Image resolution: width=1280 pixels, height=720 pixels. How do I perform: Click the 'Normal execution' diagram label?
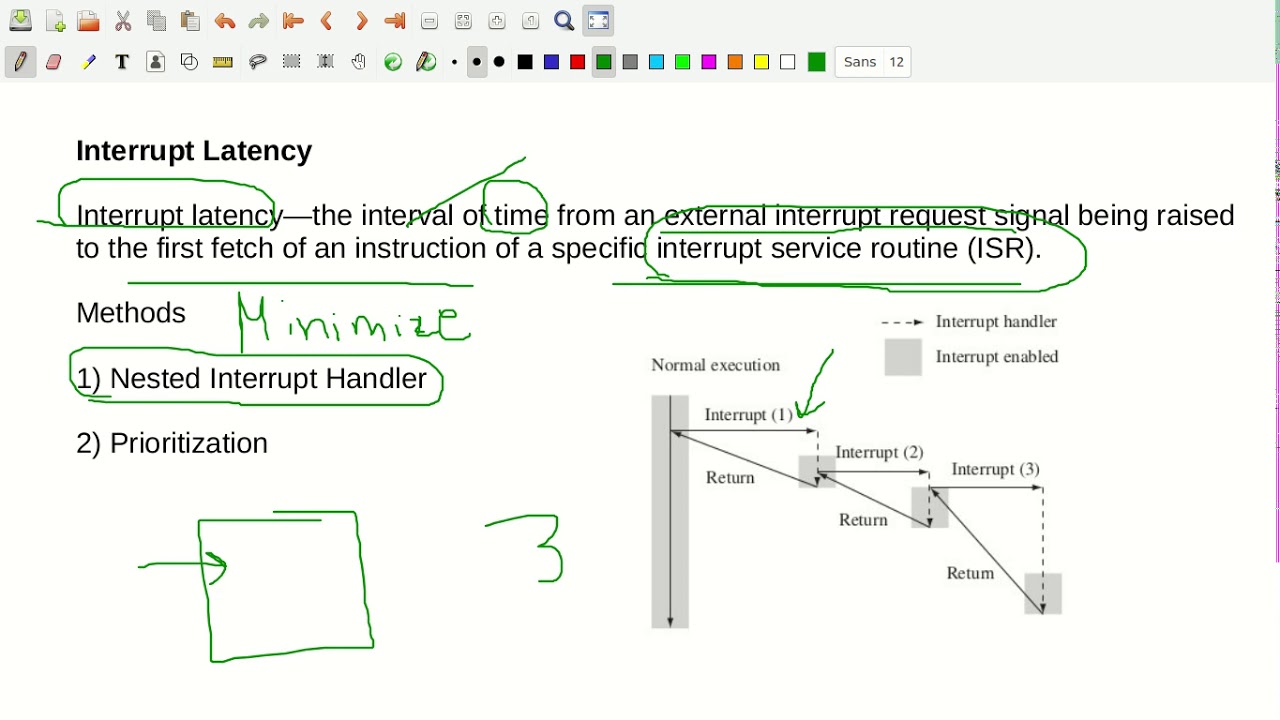tap(716, 365)
